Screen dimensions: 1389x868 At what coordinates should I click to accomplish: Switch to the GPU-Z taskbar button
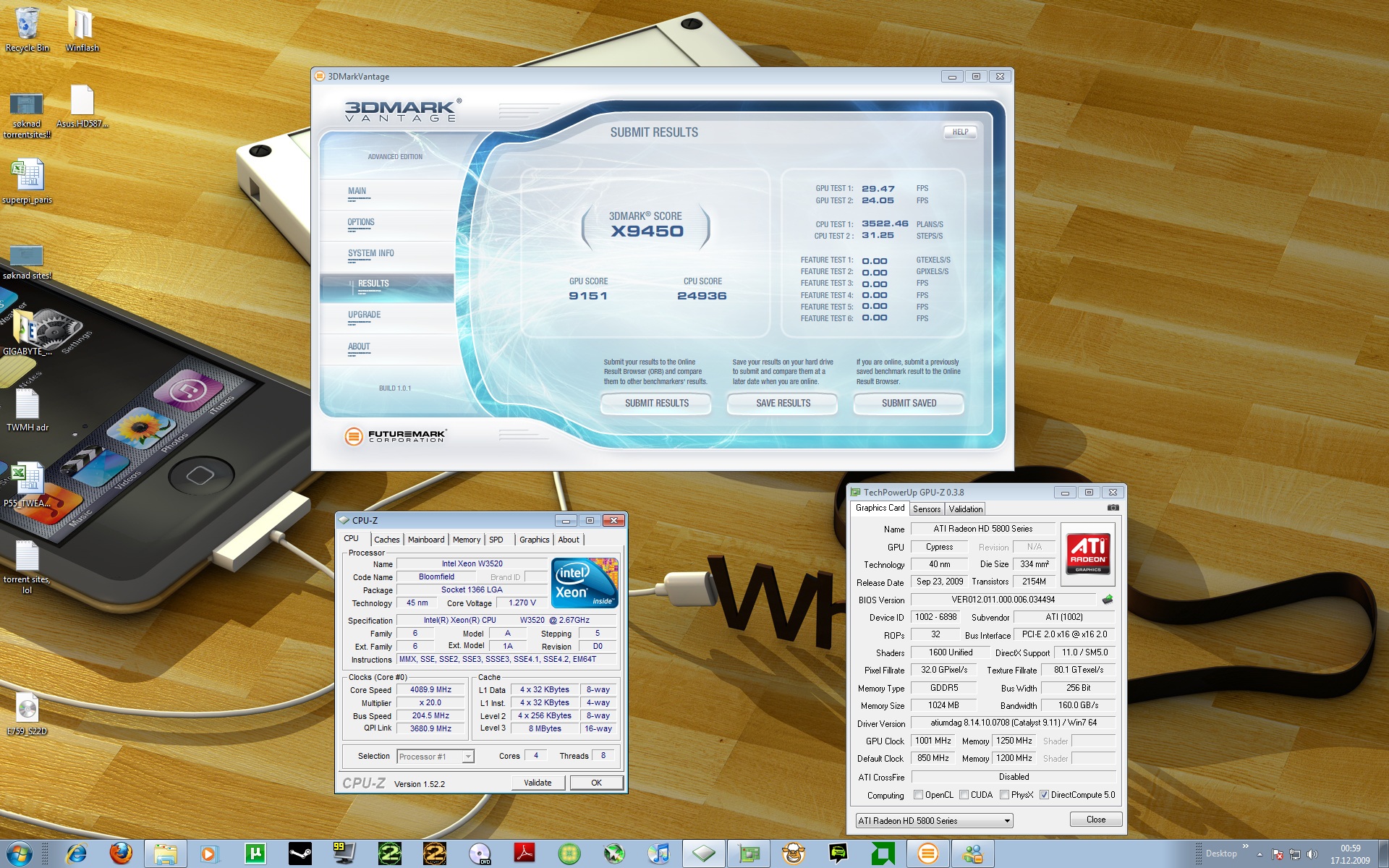[749, 854]
